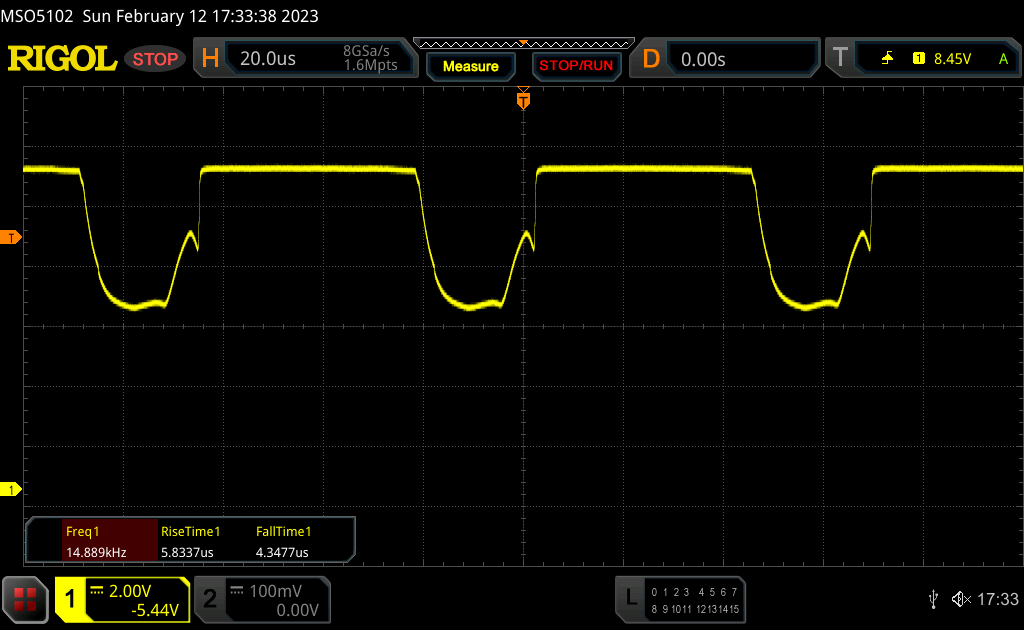Click the yellow channel 1 ground marker
Viewport: 1024px width, 630px height.
click(12, 489)
